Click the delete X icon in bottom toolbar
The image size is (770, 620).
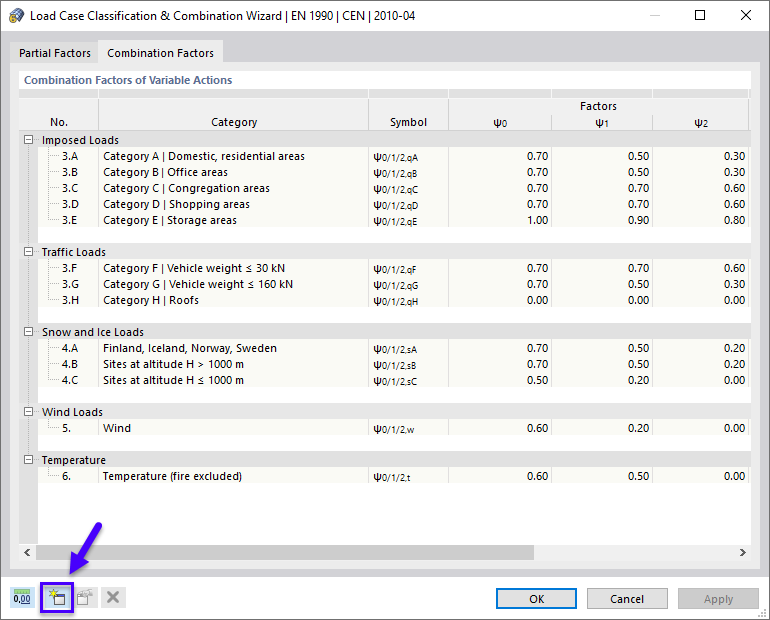[113, 597]
